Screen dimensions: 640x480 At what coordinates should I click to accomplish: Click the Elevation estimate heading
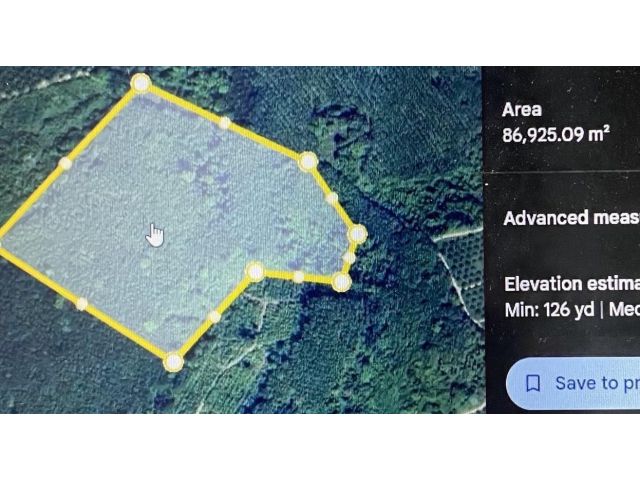pos(572,284)
